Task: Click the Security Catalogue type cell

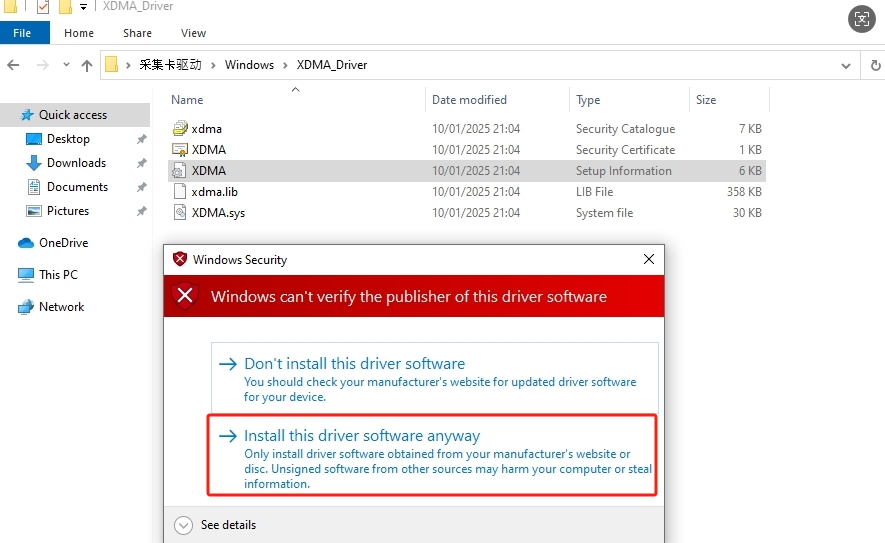Action: (x=625, y=129)
